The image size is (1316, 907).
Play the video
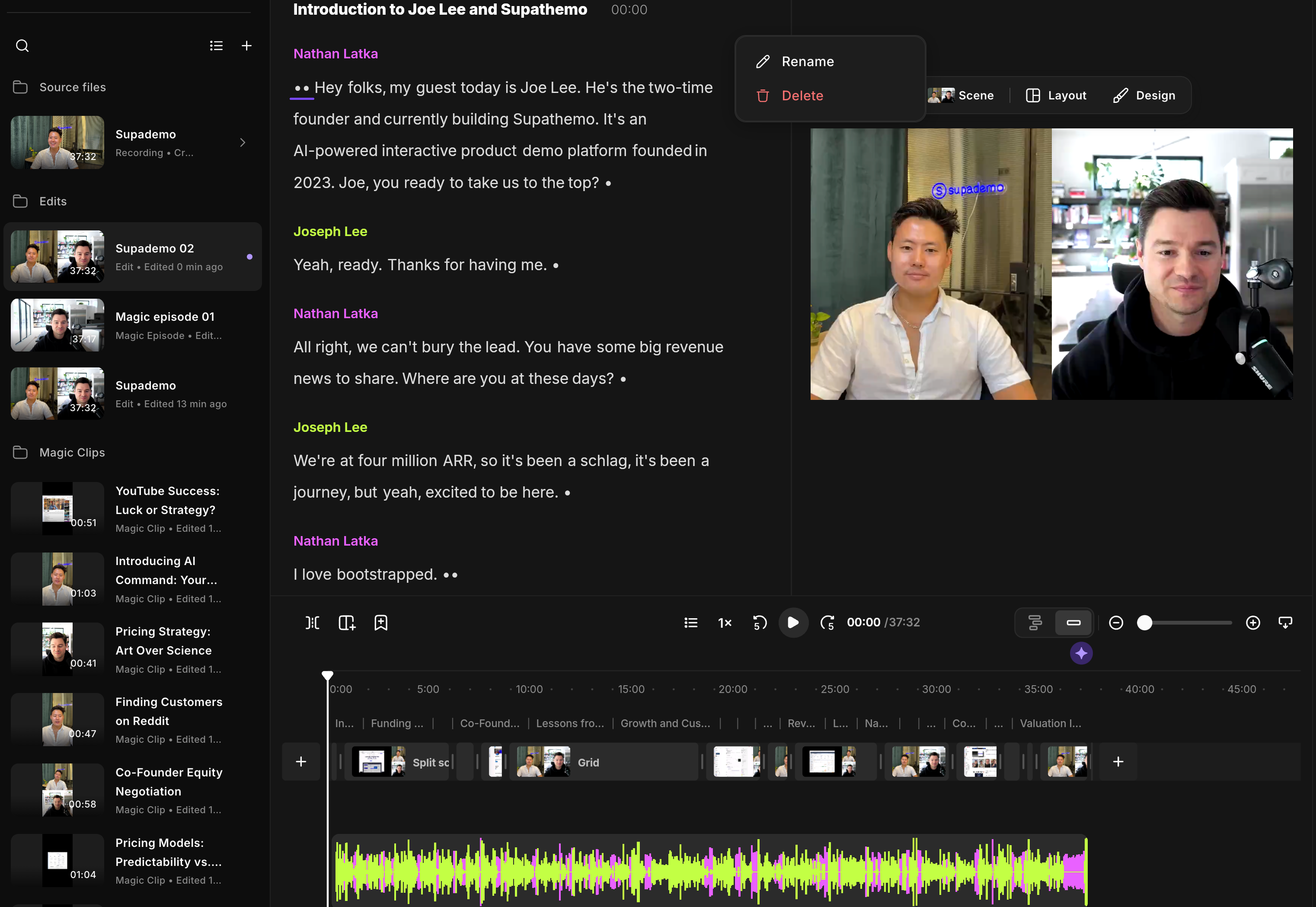click(793, 623)
